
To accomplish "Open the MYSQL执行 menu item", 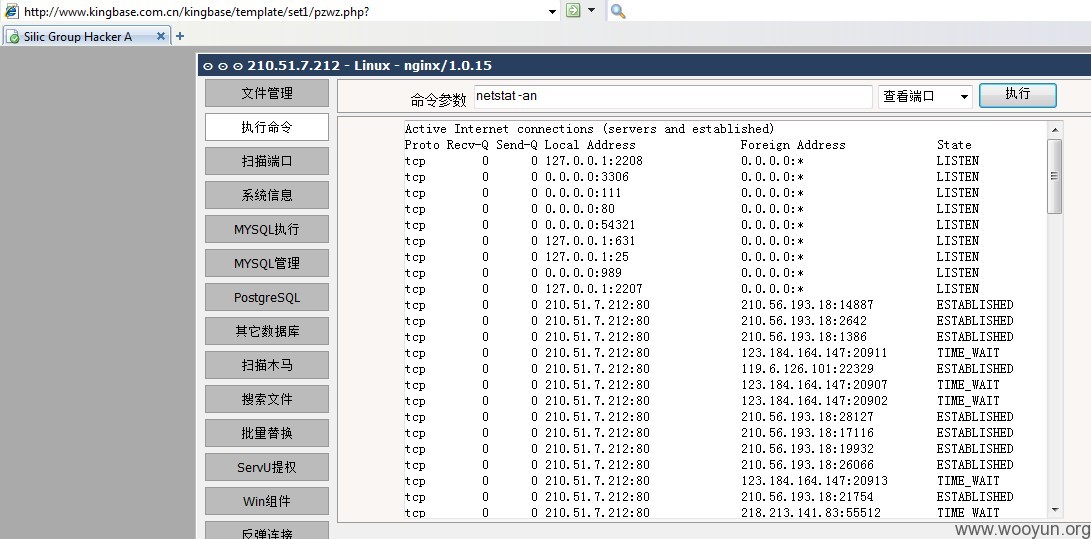I will tap(266, 230).
